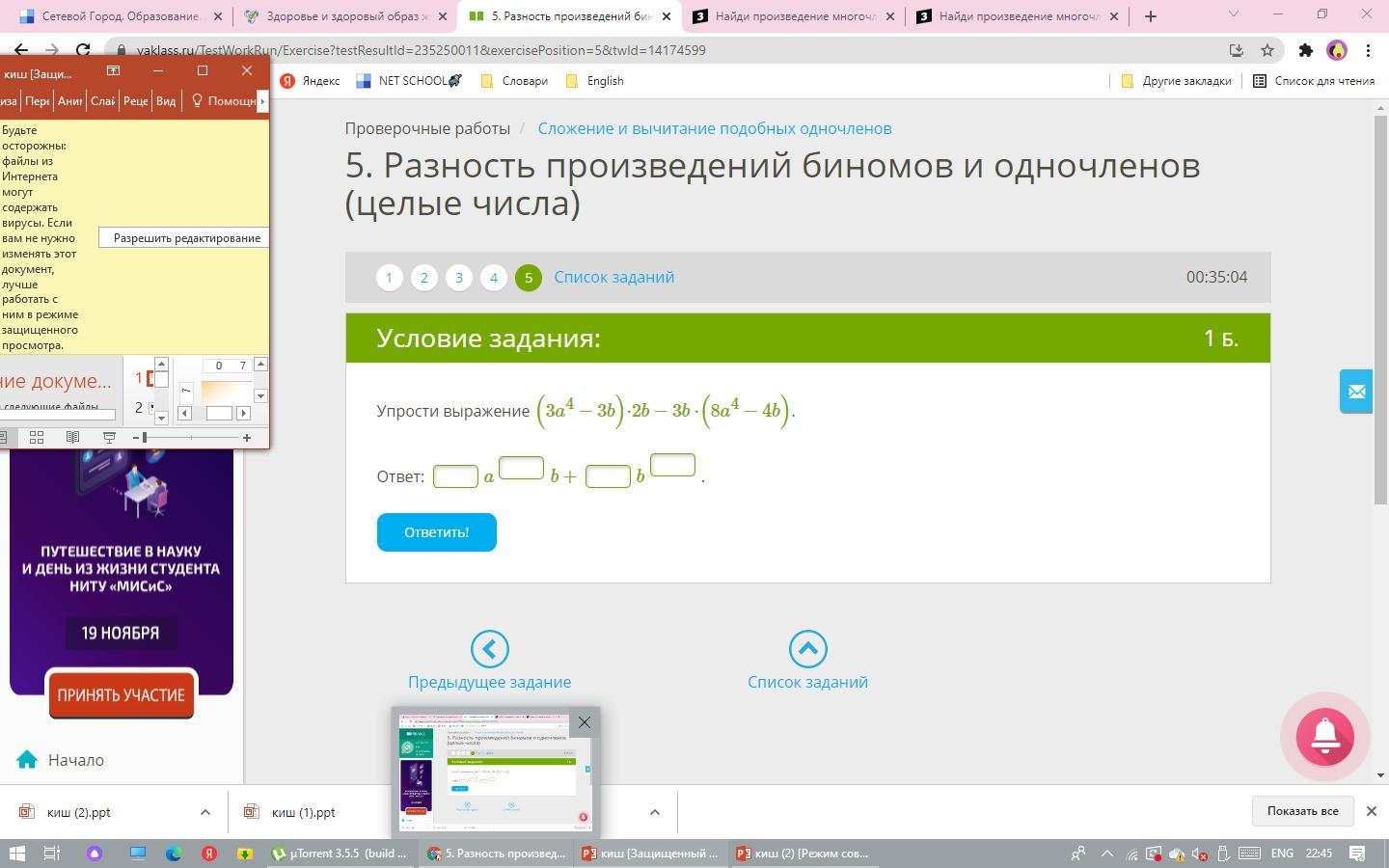1389x868 pixels.
Task: Click the exponent input above the last b
Action: click(x=672, y=465)
